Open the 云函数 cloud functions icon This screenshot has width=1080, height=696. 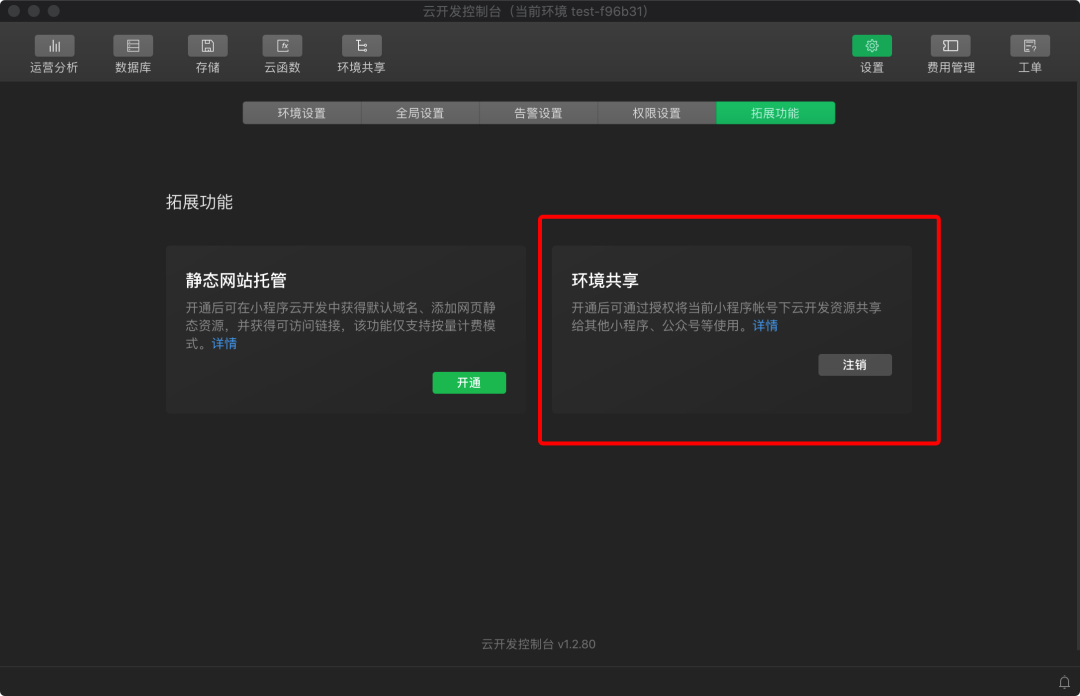click(282, 46)
